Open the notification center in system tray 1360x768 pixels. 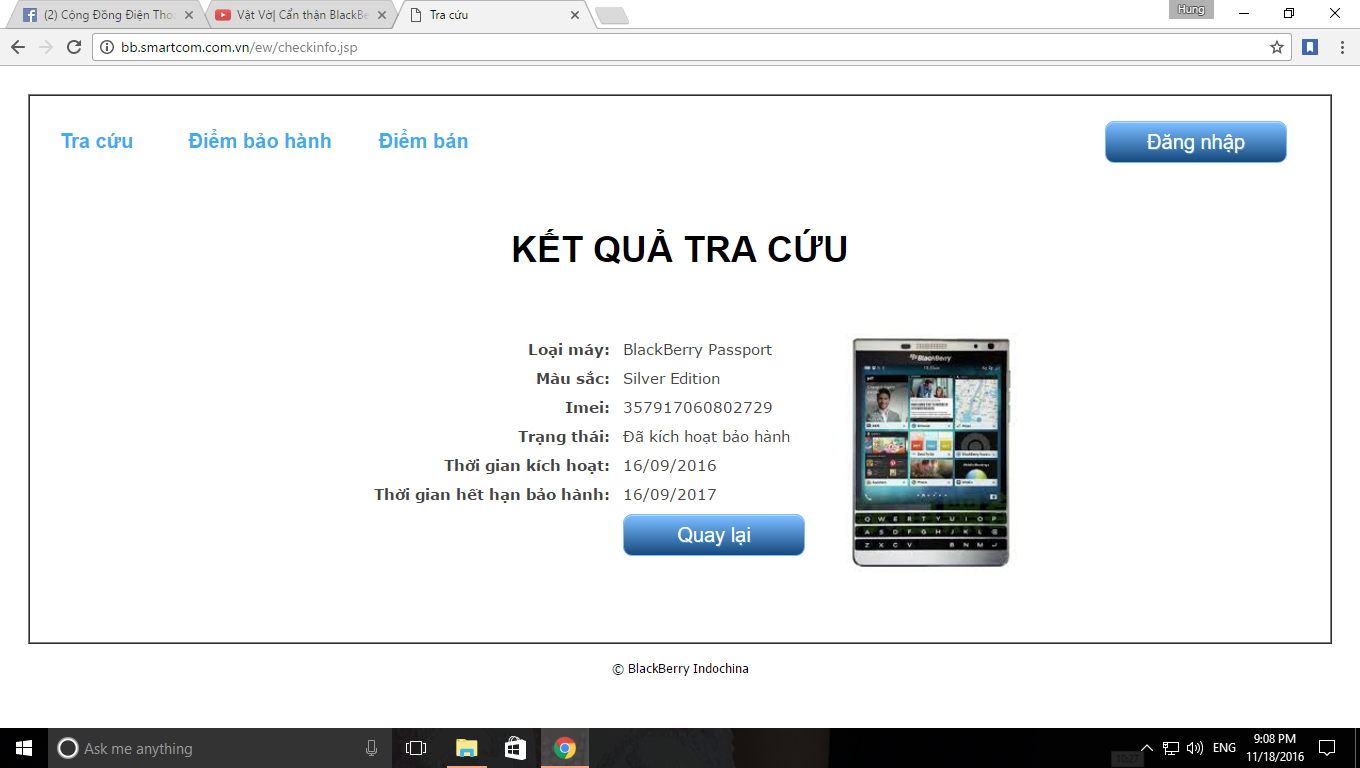point(1328,747)
